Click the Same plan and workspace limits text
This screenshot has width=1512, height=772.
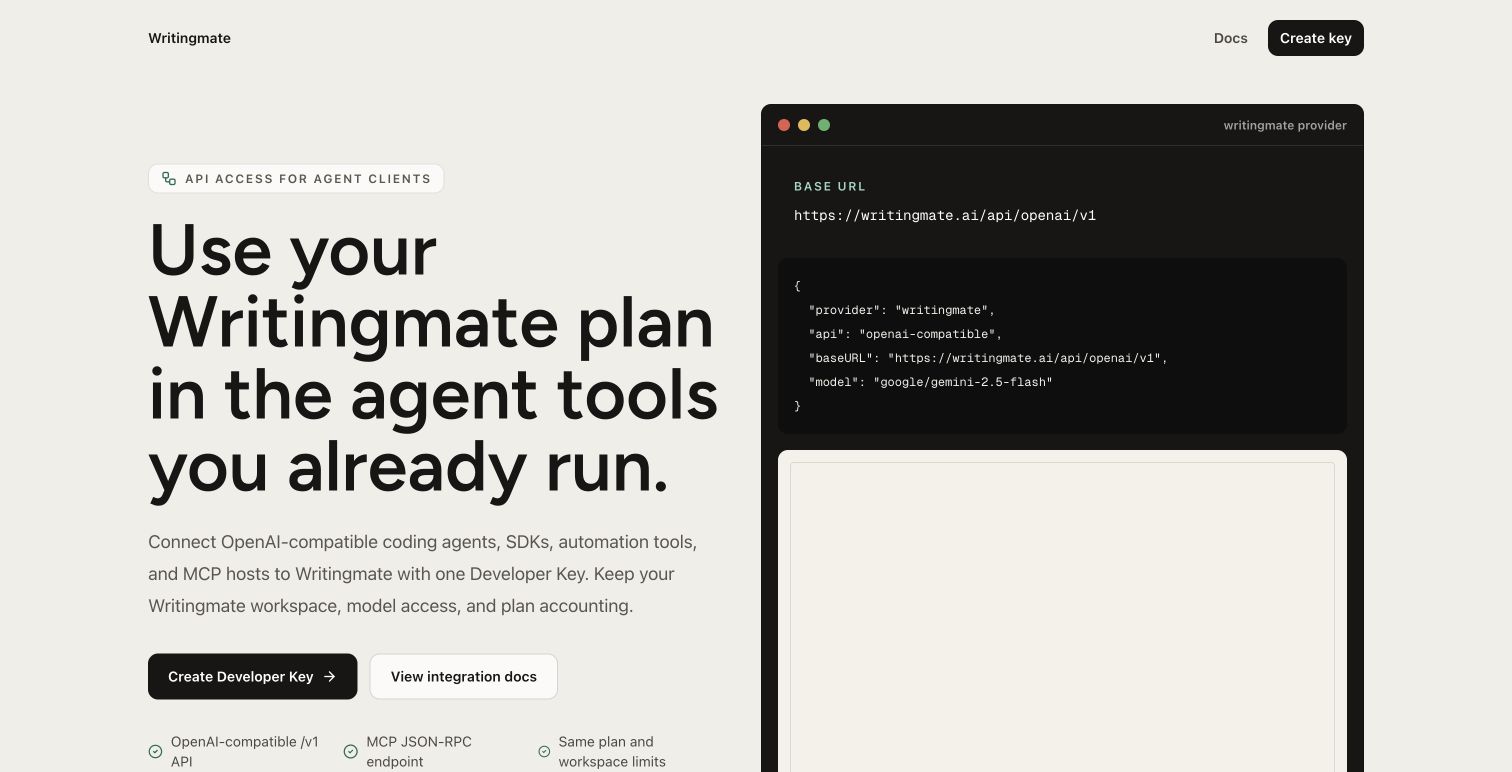[x=612, y=751]
